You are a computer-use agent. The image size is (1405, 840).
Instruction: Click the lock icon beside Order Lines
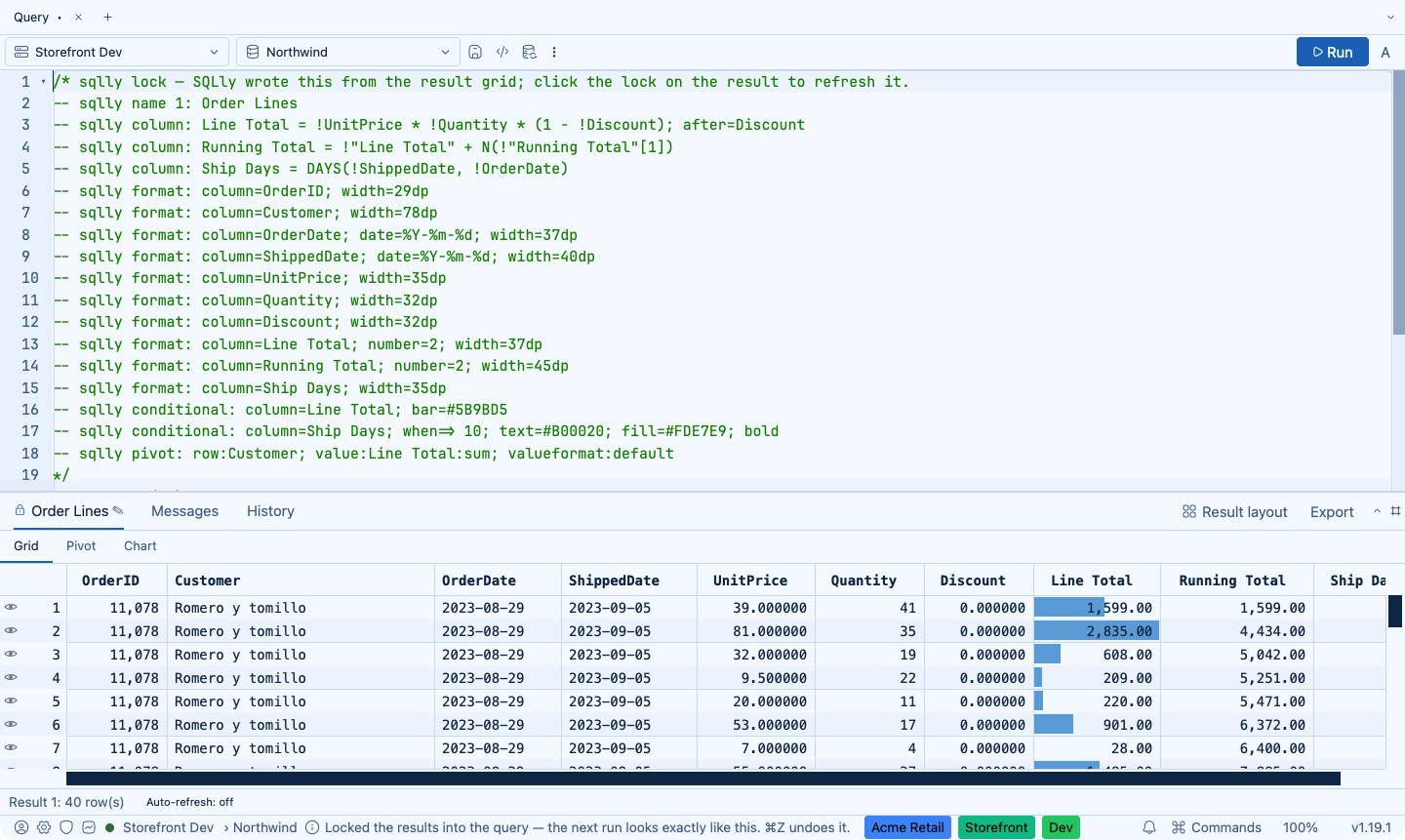coord(20,510)
